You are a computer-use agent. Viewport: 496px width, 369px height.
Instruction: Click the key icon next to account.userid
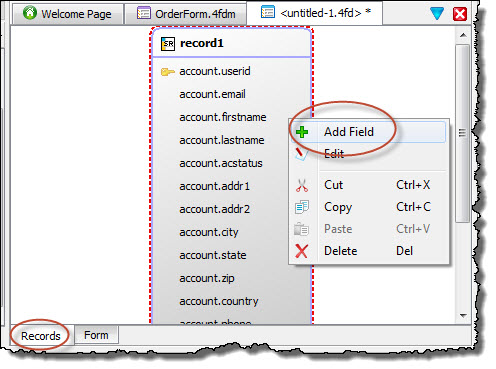[168, 72]
